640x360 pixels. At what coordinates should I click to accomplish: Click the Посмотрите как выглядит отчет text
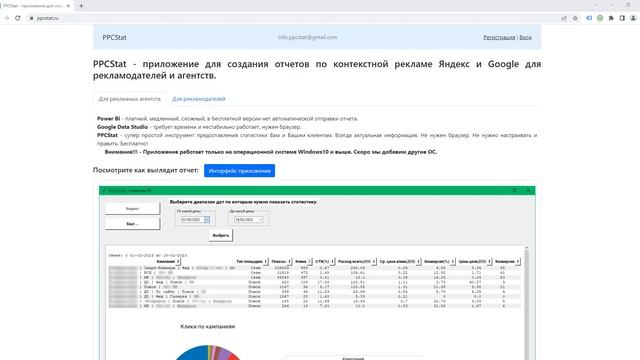pyautogui.click(x=146, y=170)
